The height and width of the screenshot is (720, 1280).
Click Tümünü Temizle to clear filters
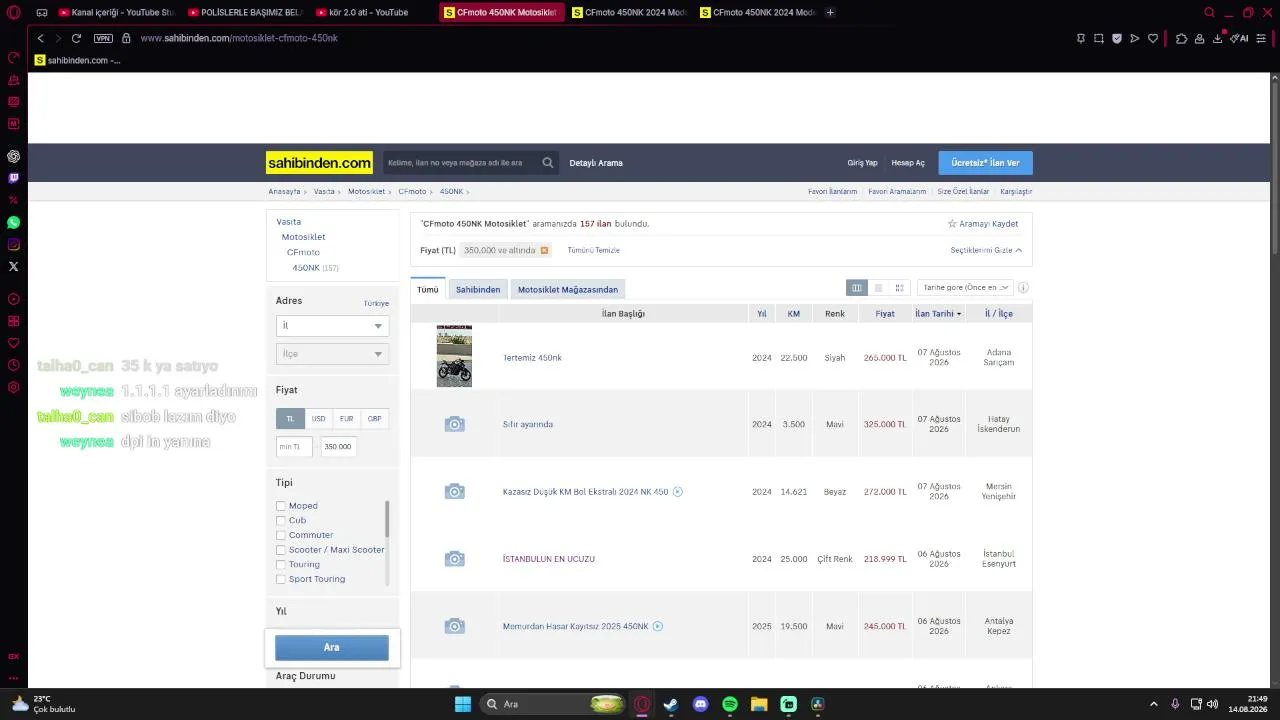(594, 250)
